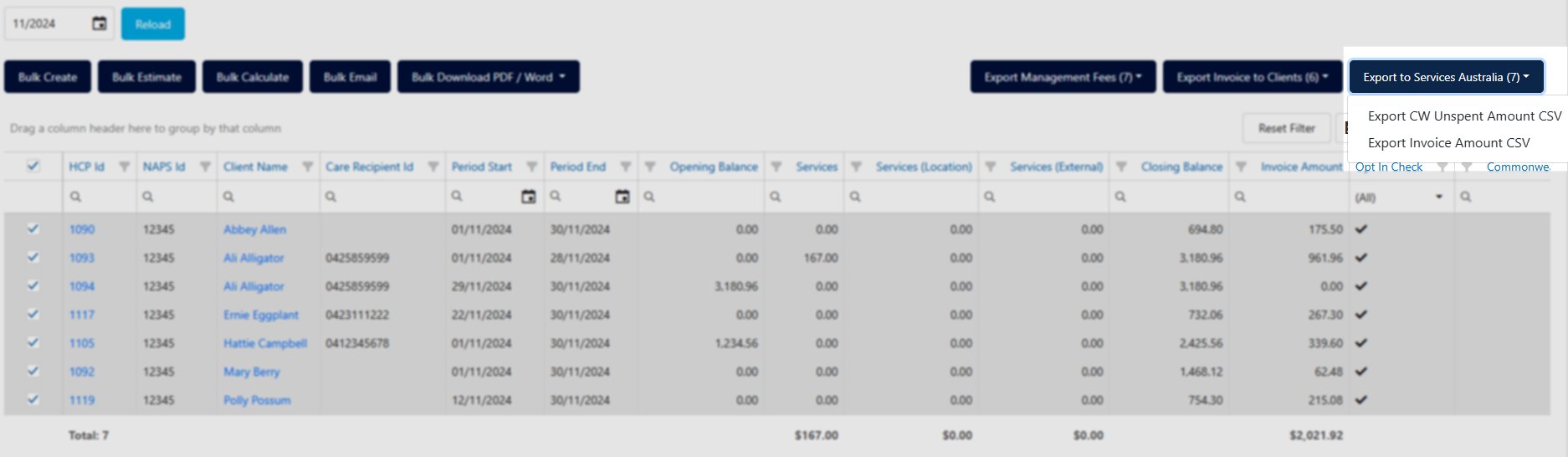Open the calendar picker beside 11/2024
This screenshot has width=1568, height=457.
[99, 23]
